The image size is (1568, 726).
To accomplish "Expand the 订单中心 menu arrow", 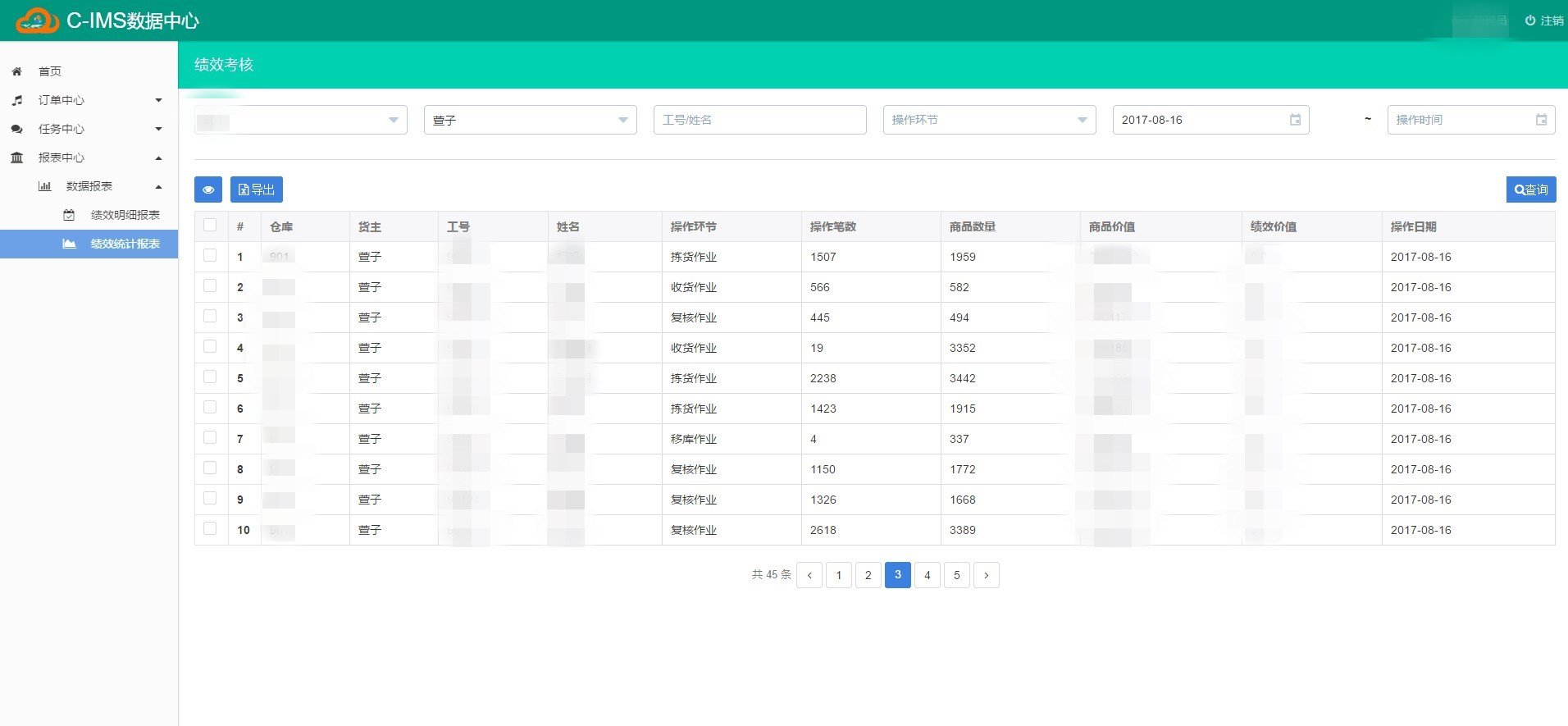I will tap(159, 100).
